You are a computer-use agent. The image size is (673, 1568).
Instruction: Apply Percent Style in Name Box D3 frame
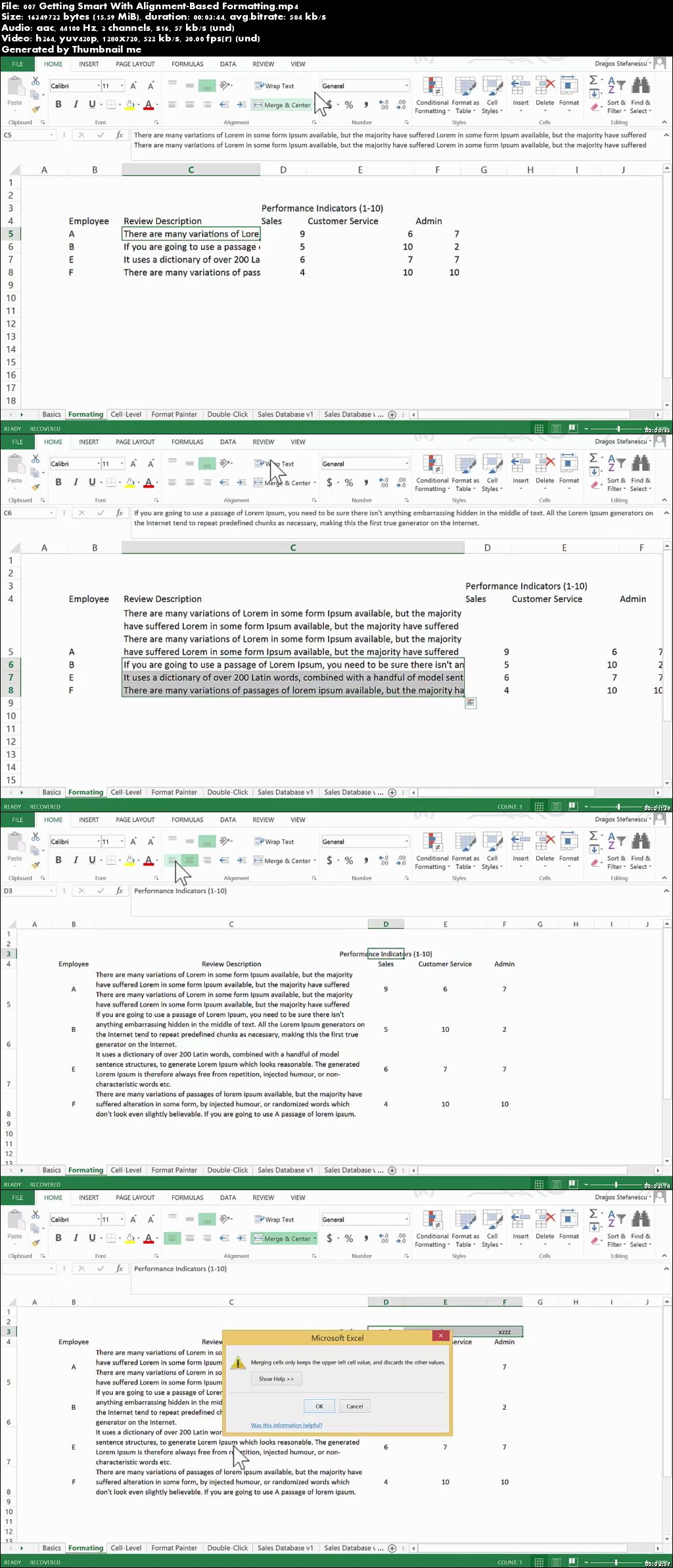349,860
